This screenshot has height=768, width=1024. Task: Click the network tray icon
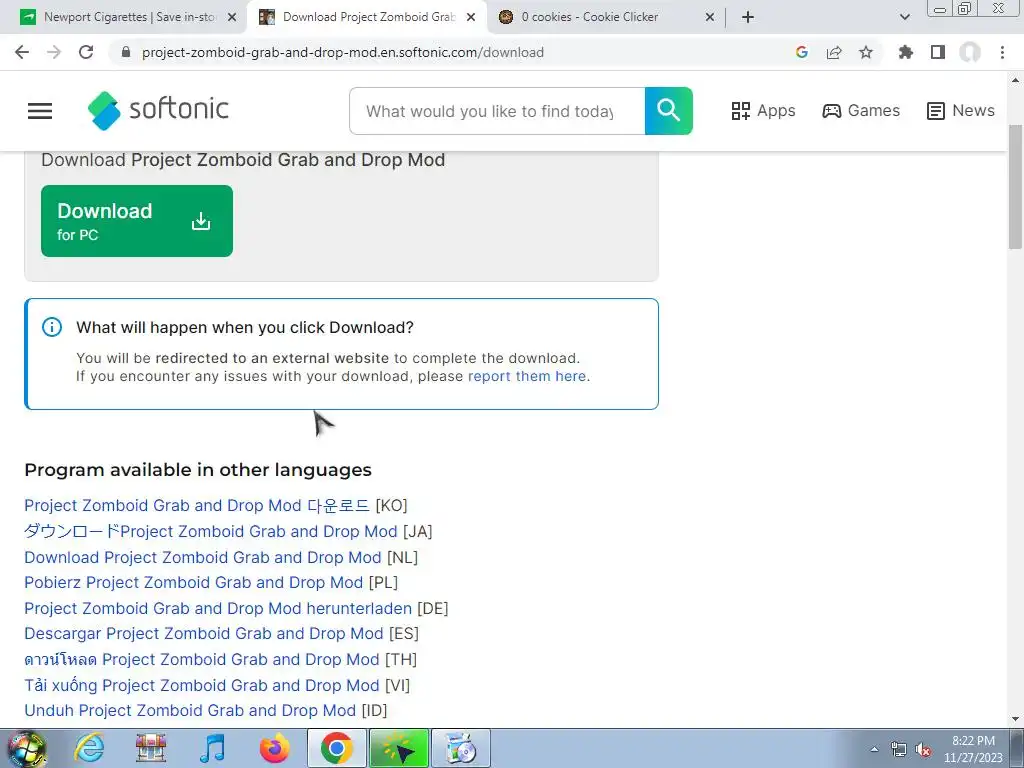tap(899, 750)
